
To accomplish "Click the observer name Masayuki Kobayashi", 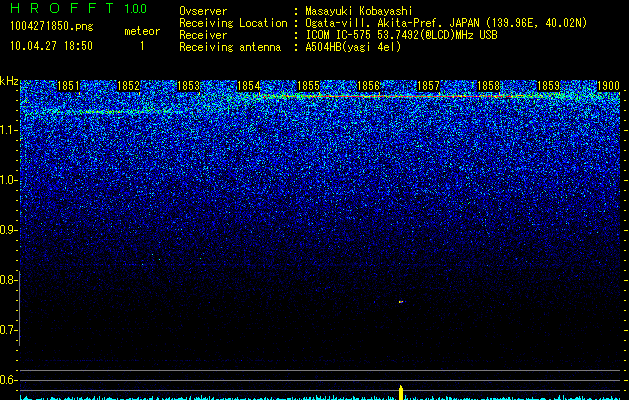I will pyautogui.click(x=359, y=11).
